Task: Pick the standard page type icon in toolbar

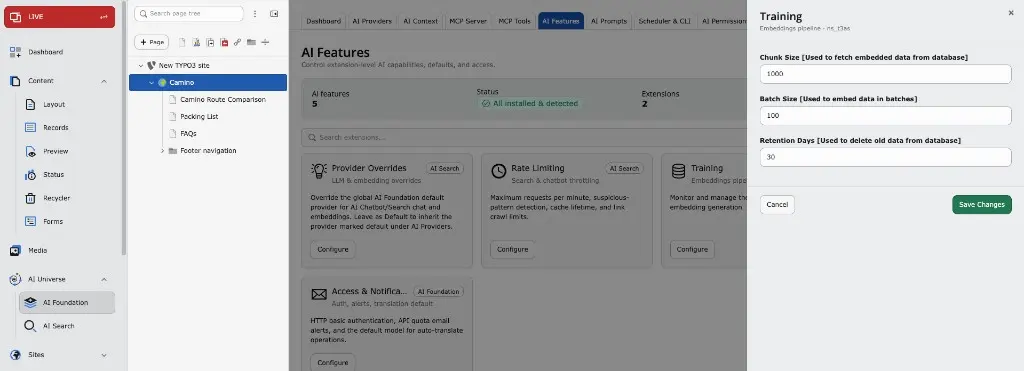Action: (x=182, y=42)
